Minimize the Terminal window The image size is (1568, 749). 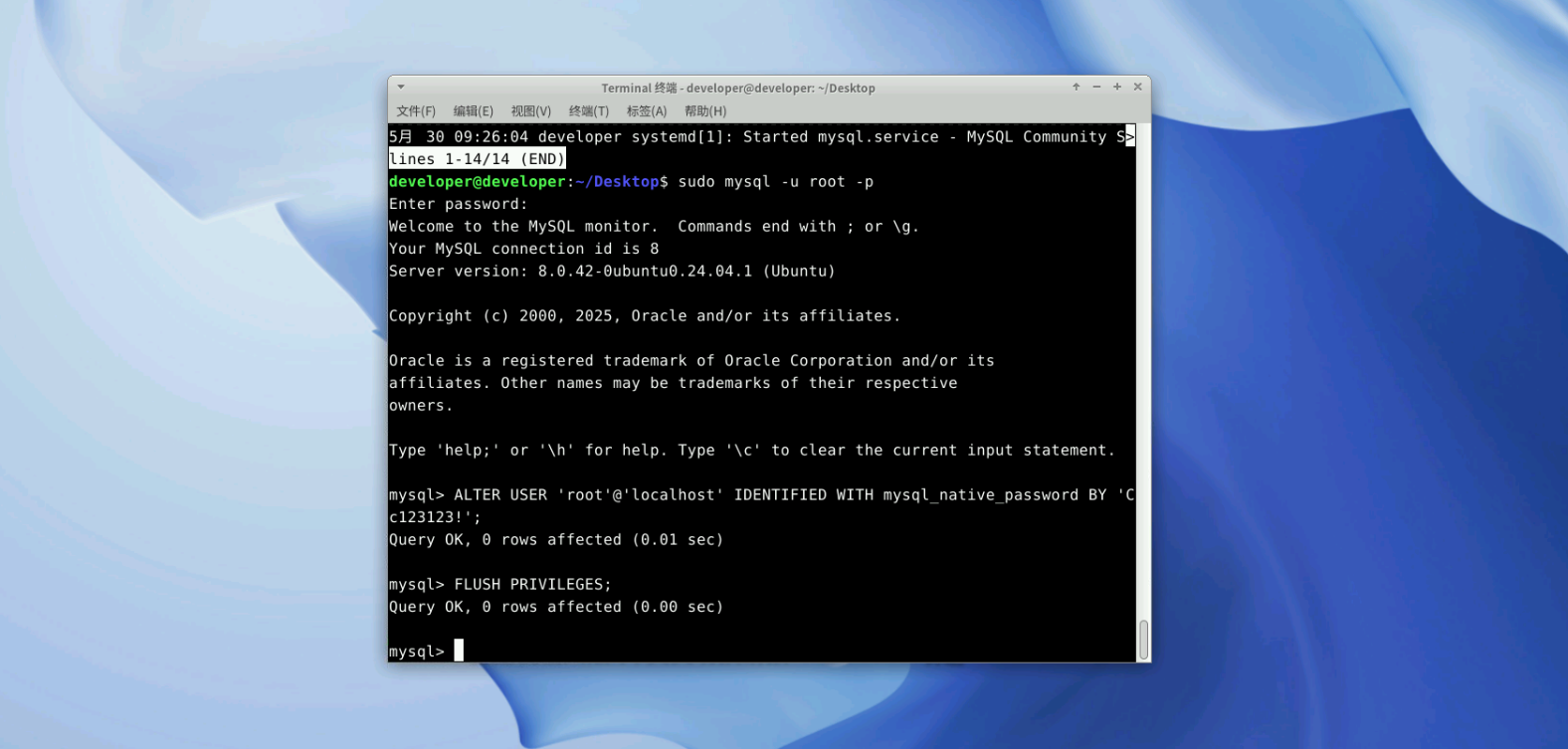point(1096,88)
